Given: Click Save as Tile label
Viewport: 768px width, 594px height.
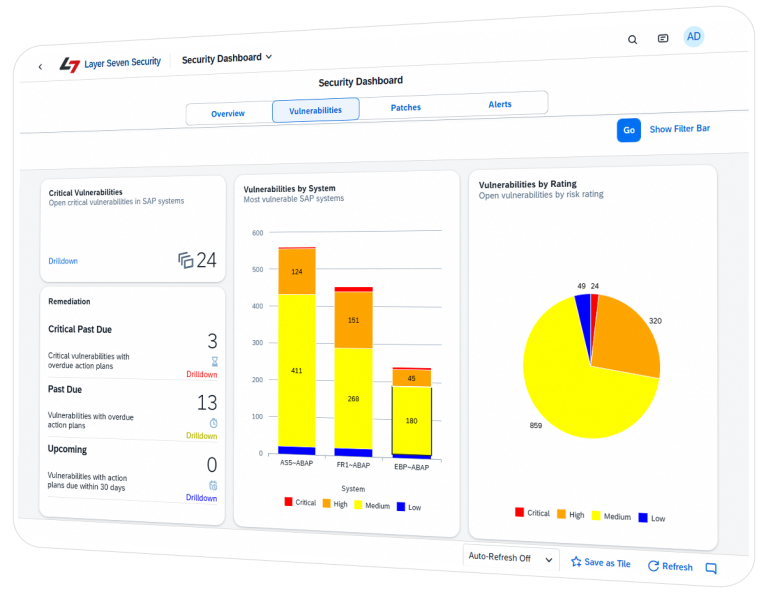Looking at the screenshot, I should (x=607, y=563).
